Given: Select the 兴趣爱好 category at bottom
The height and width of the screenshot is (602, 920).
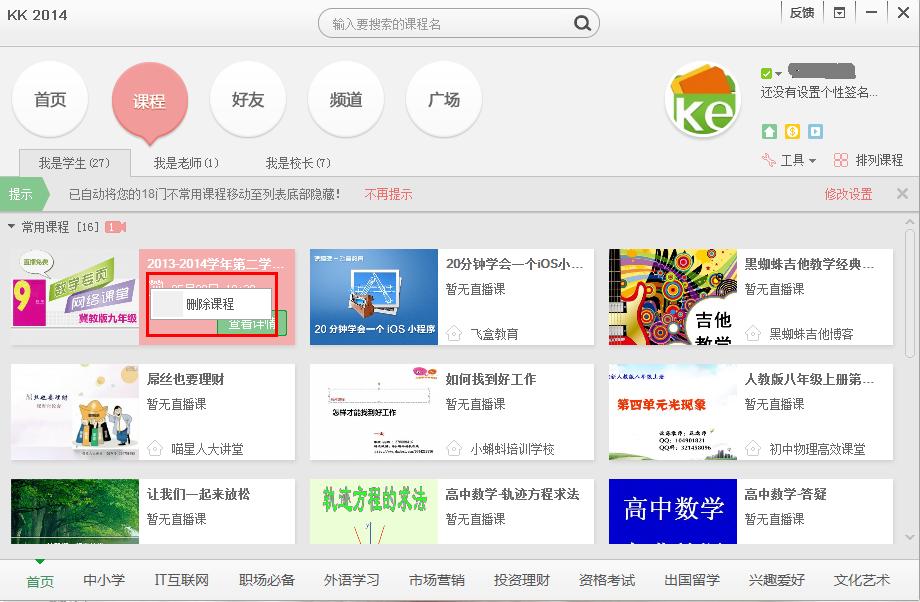Looking at the screenshot, I should (x=777, y=580).
